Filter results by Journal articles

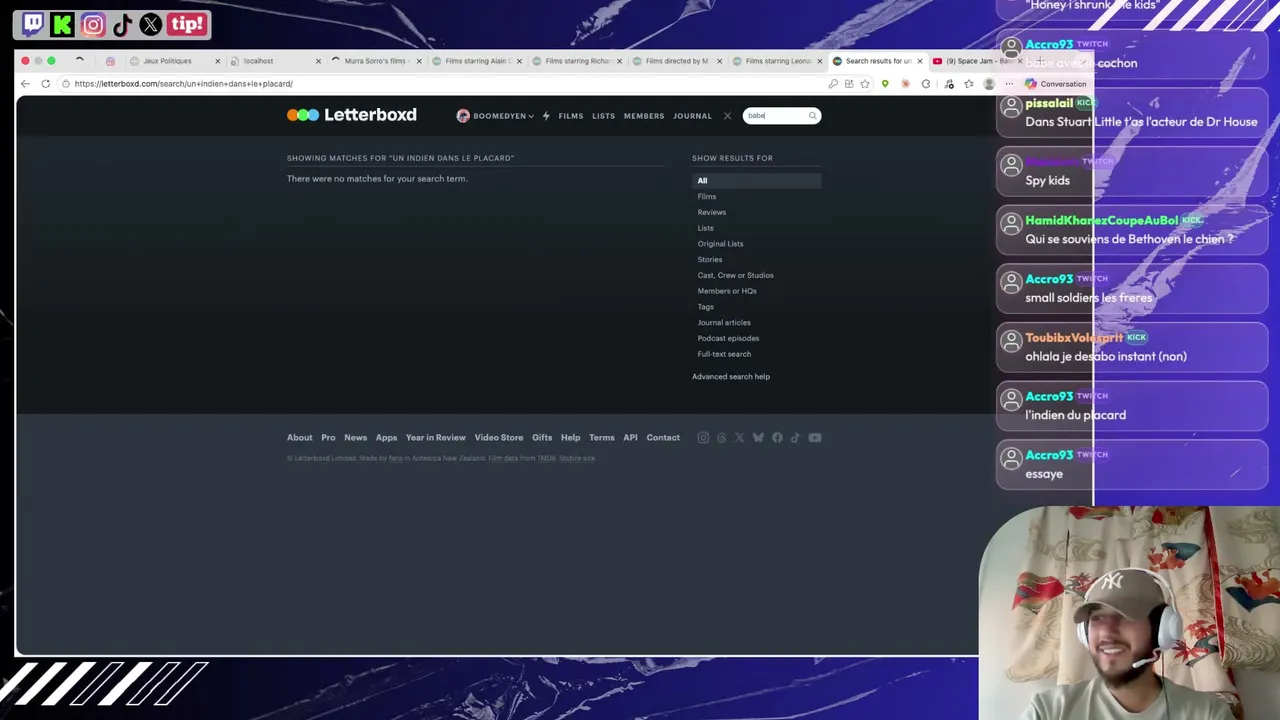[x=724, y=323]
